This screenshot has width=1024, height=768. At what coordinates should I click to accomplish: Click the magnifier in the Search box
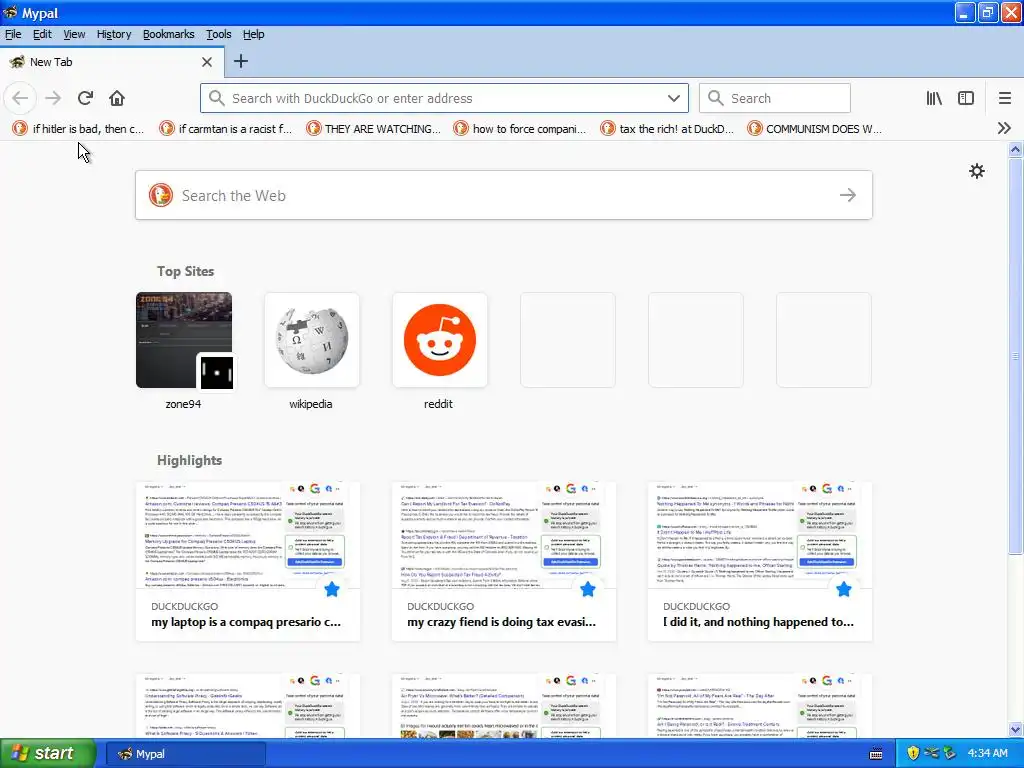[x=716, y=98]
